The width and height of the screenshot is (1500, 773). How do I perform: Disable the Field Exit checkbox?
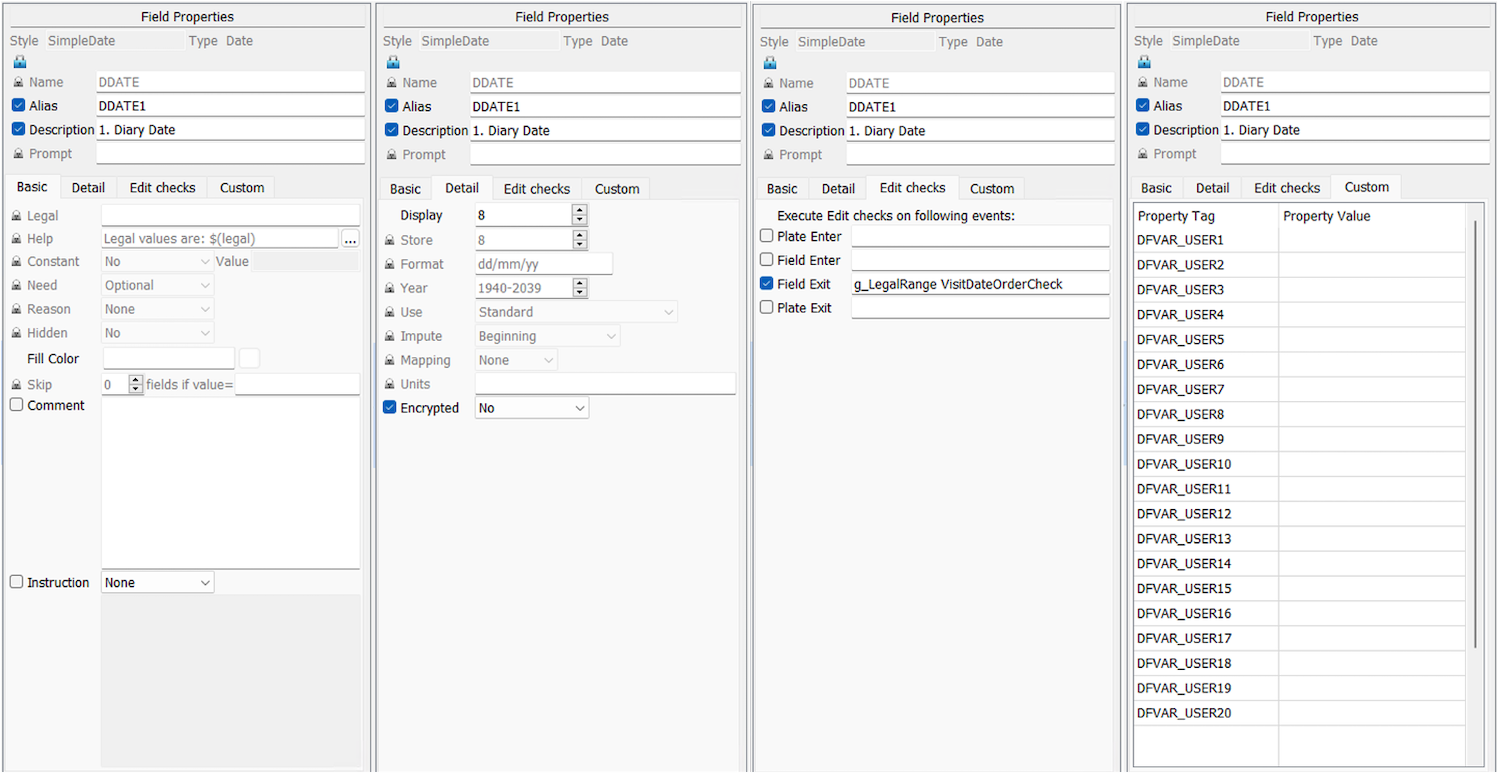pyautogui.click(x=767, y=284)
